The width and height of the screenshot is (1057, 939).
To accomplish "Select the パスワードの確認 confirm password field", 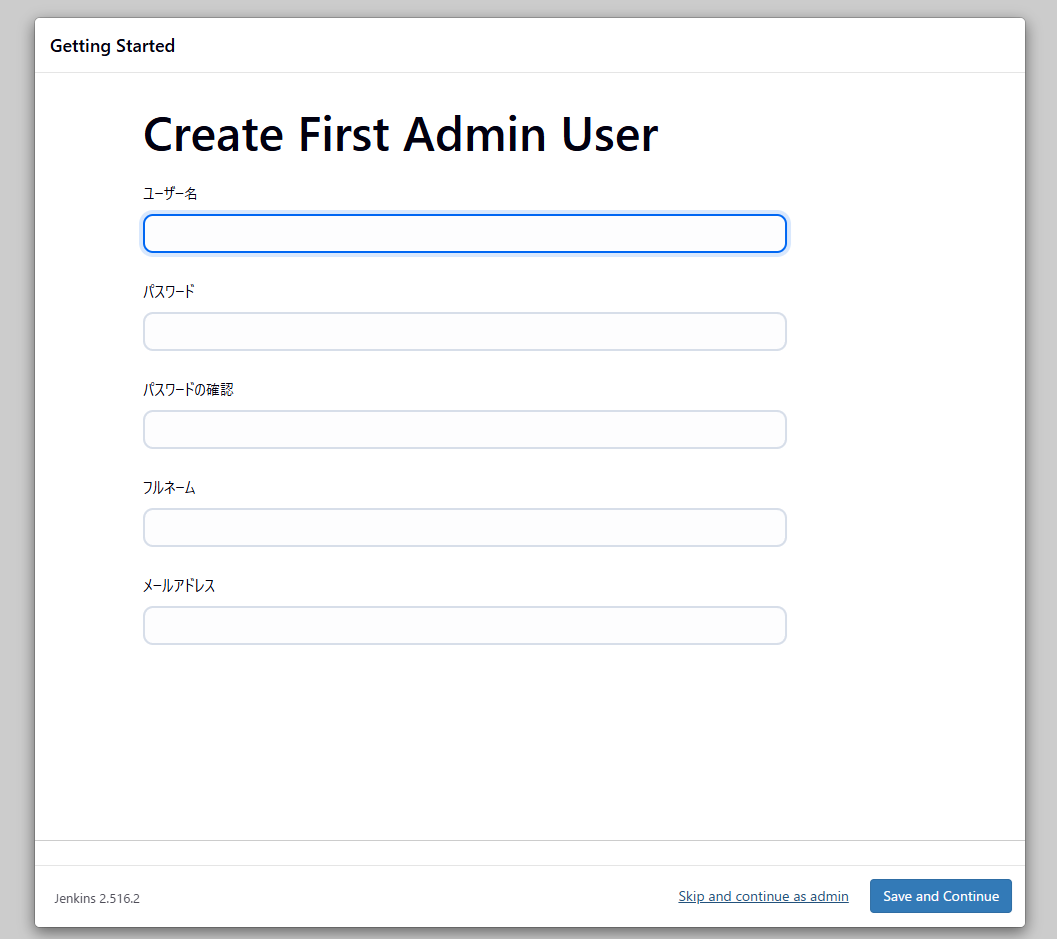I will click(464, 430).
